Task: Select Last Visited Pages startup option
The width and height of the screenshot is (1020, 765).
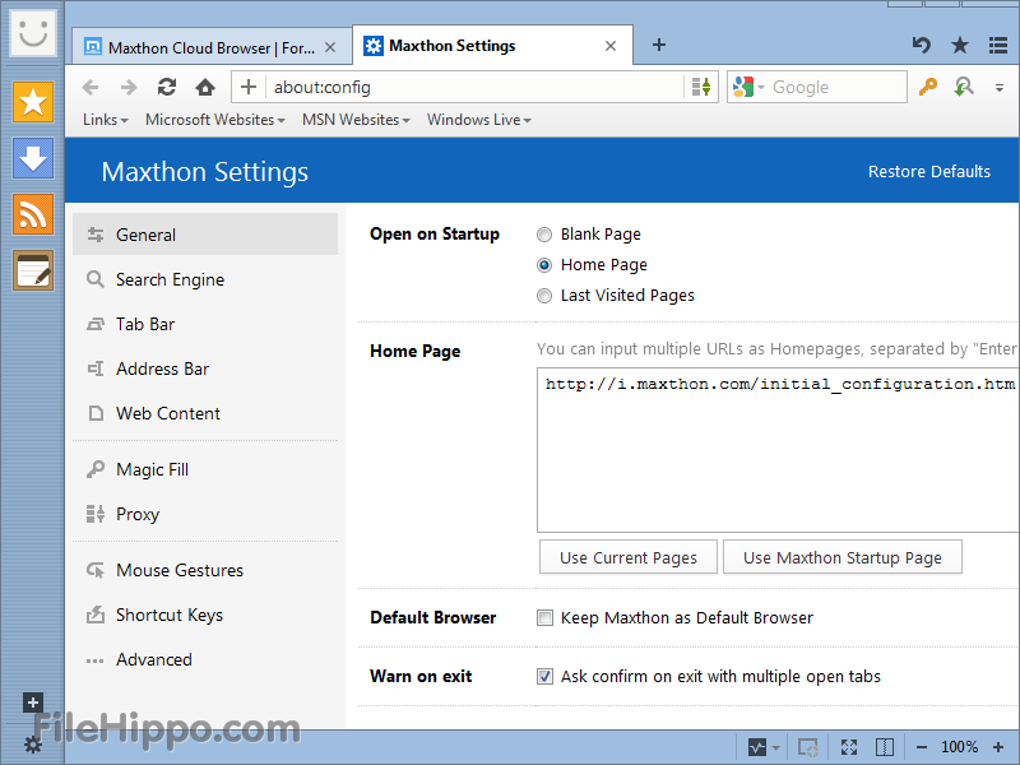Action: click(x=544, y=295)
